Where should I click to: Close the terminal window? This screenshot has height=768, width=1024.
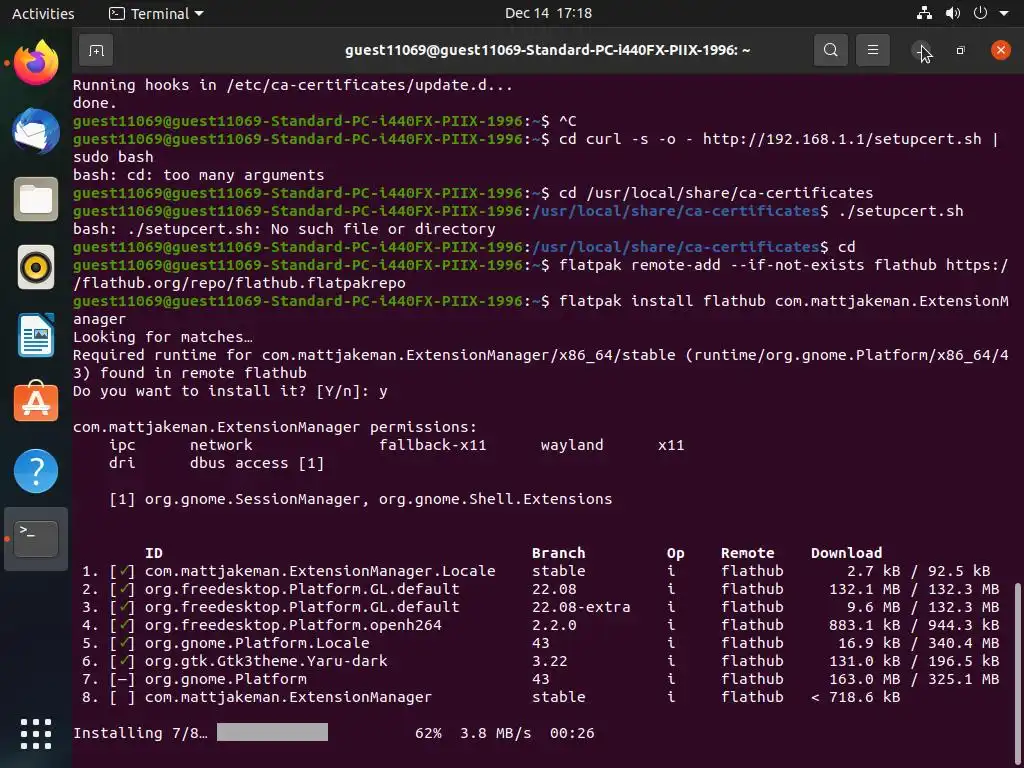(1000, 50)
